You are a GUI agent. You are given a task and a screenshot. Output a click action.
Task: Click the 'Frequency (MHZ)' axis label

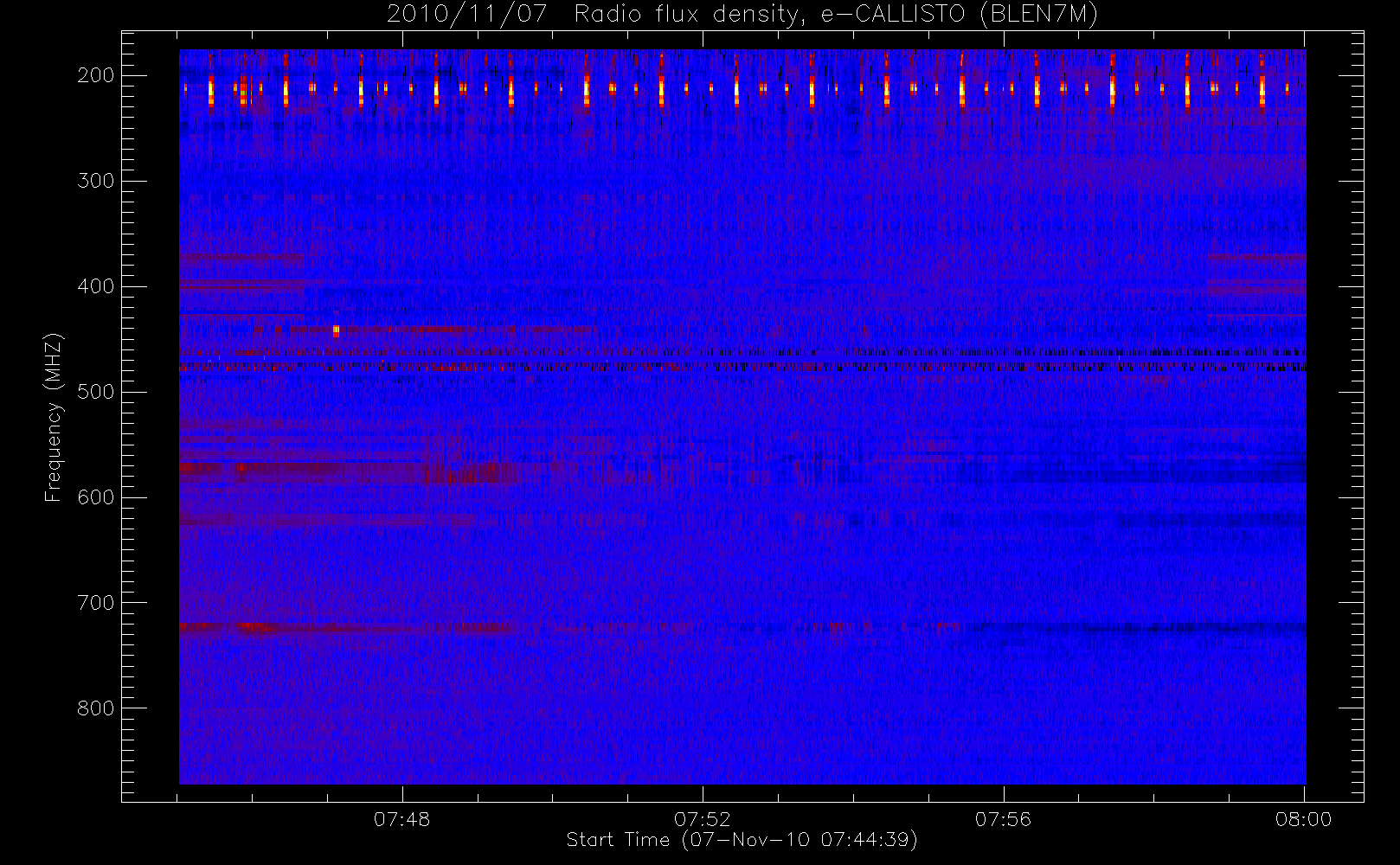coord(54,417)
